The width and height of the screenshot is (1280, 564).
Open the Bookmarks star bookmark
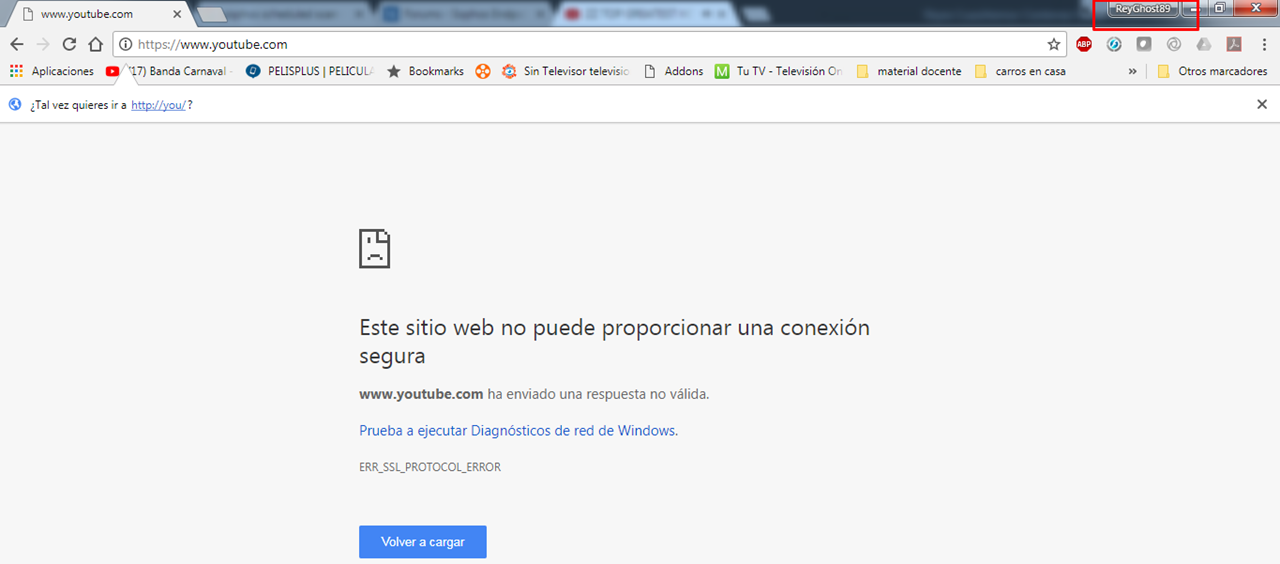click(425, 71)
